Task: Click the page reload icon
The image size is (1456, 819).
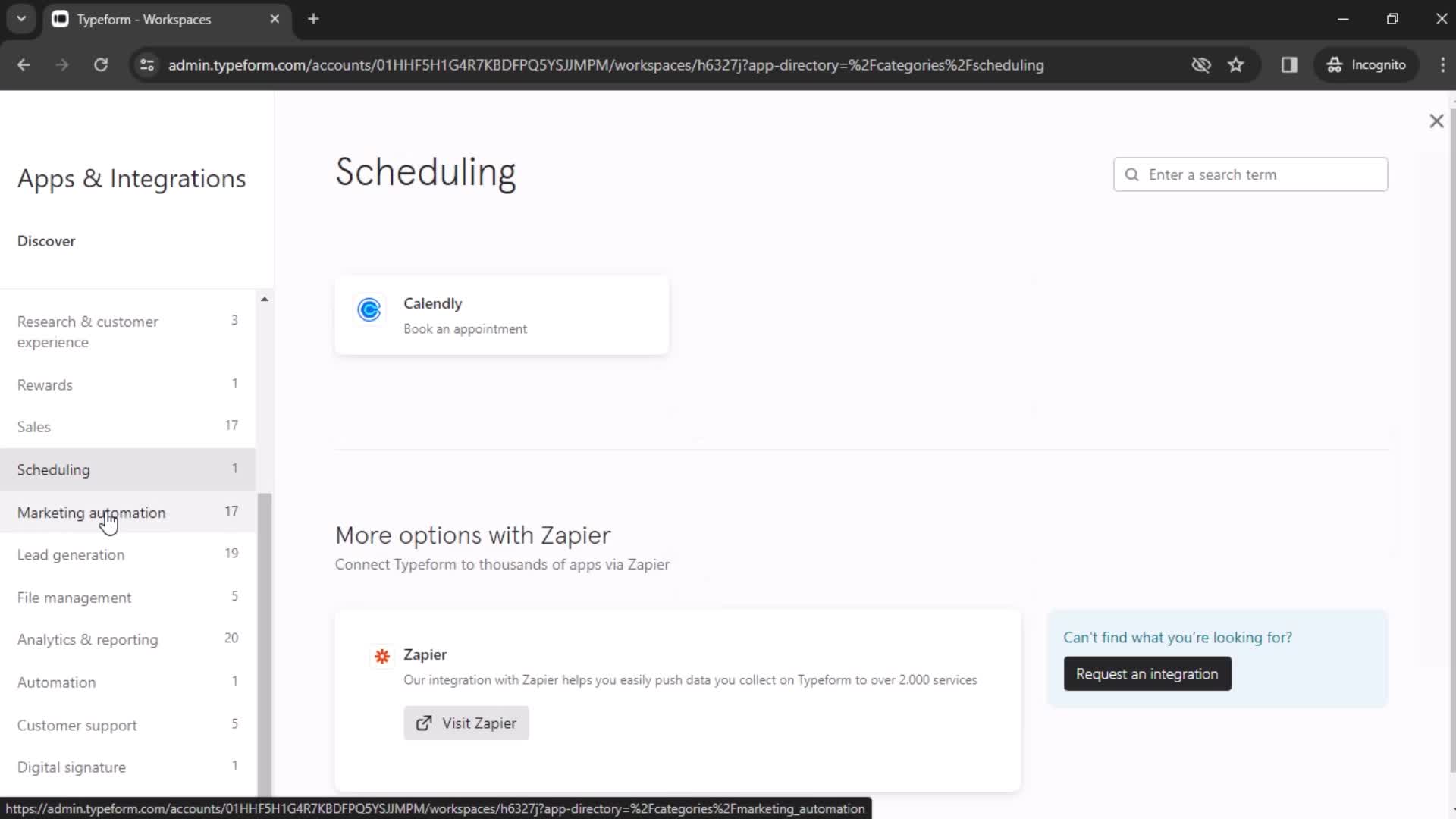Action: coord(101,65)
